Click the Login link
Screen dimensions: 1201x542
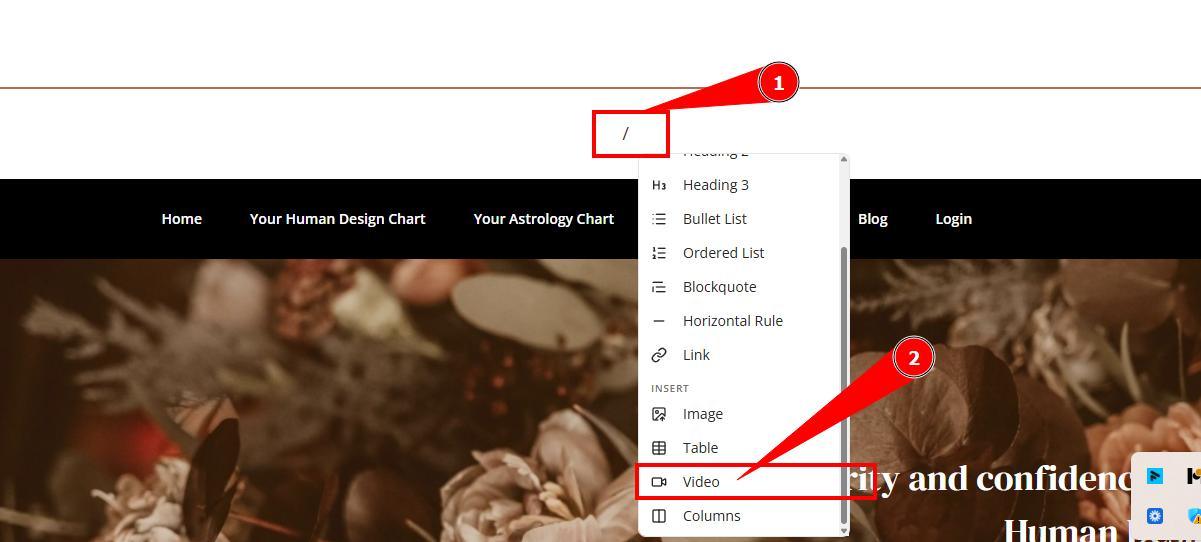(953, 219)
